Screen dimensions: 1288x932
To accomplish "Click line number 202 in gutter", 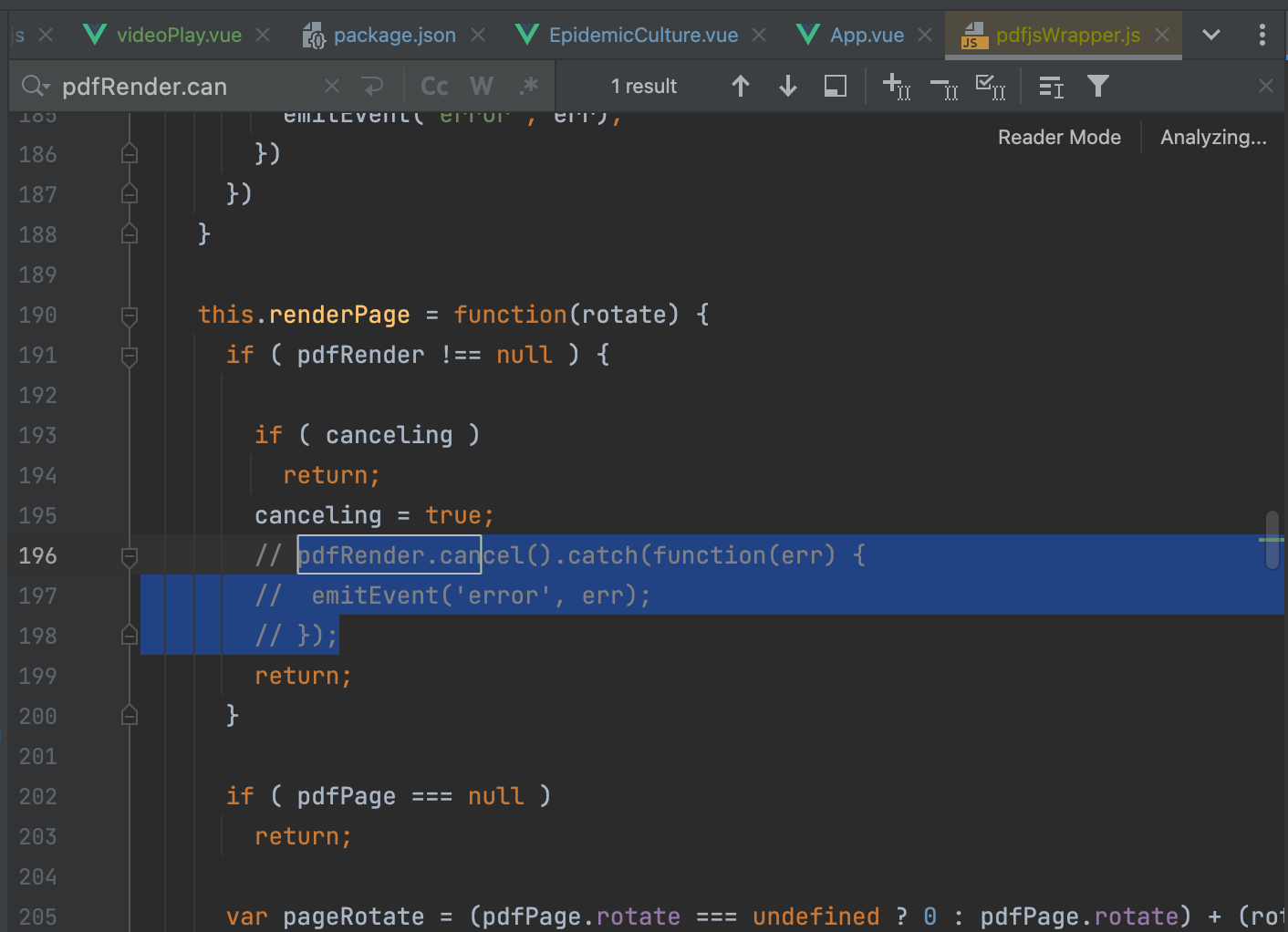I will click(x=37, y=796).
